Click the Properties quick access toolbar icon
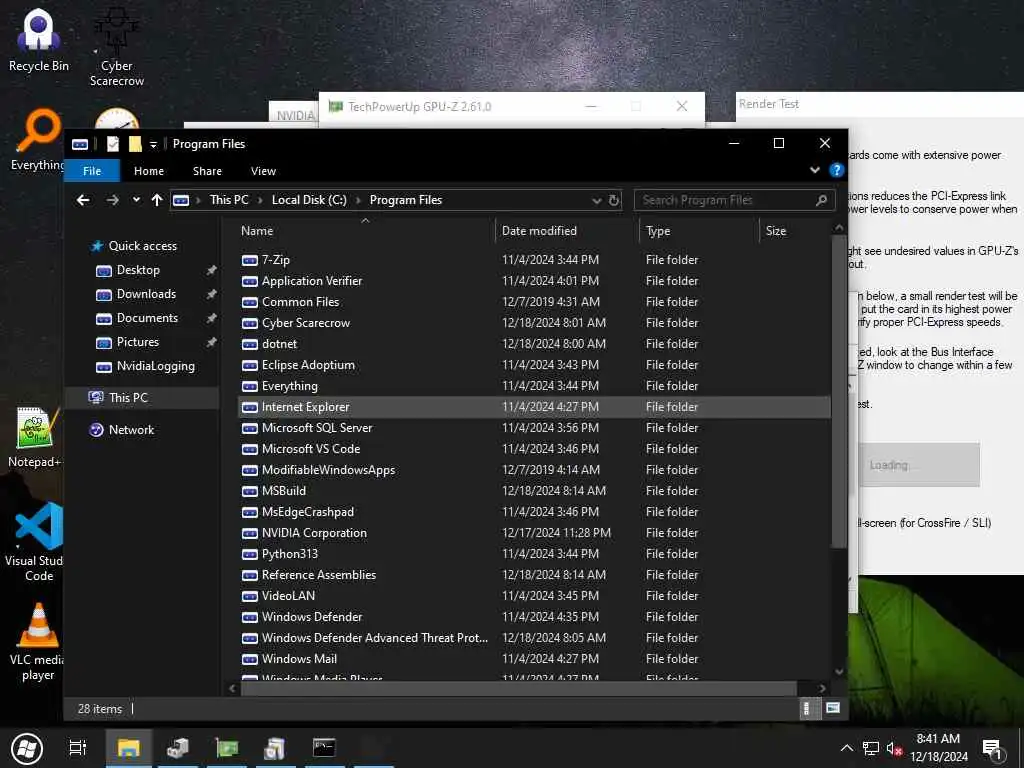 113,144
